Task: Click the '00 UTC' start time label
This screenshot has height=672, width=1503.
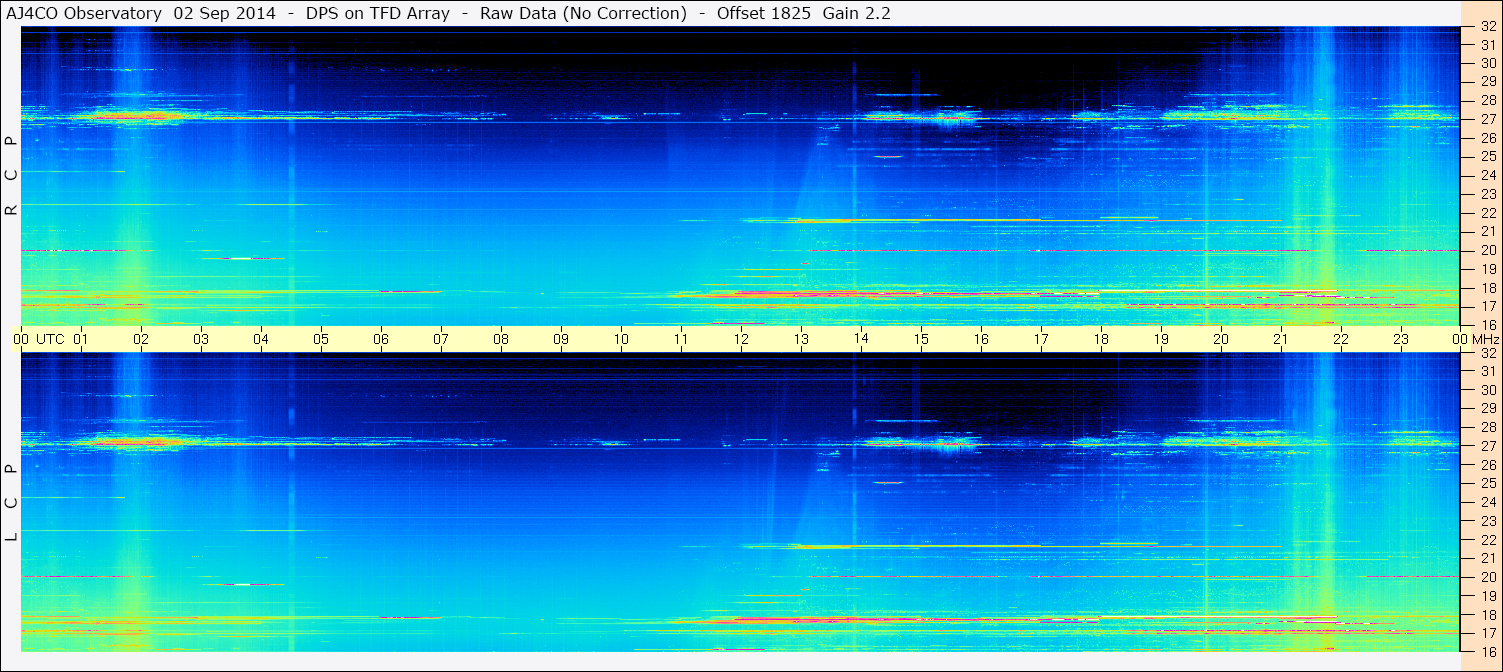Action: pos(39,339)
